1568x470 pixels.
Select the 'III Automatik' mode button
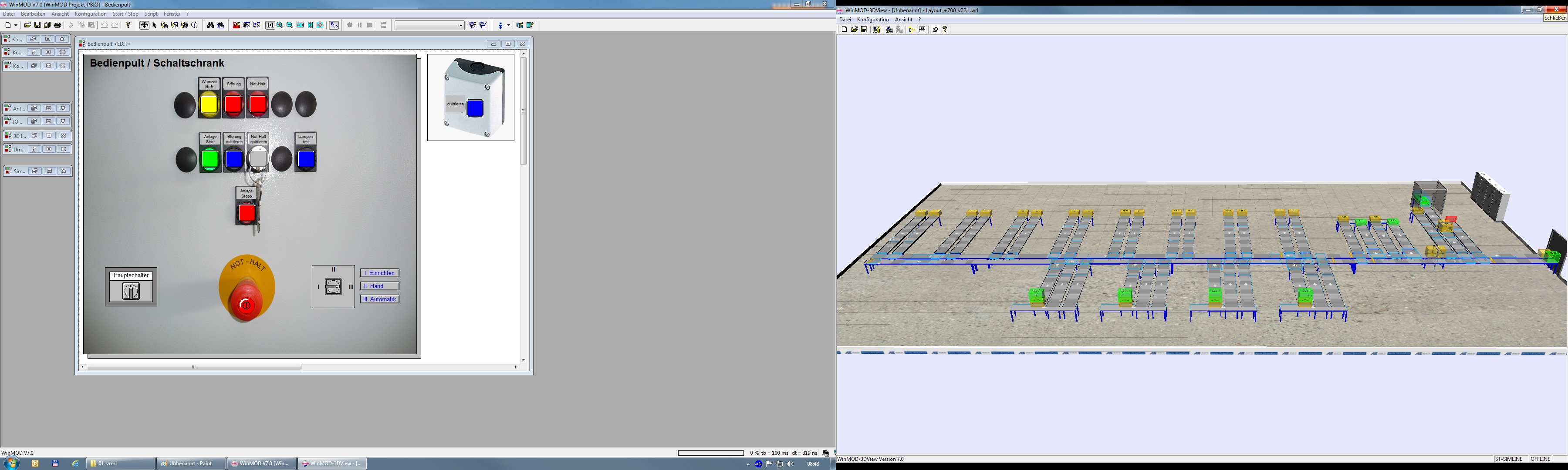pyautogui.click(x=379, y=299)
